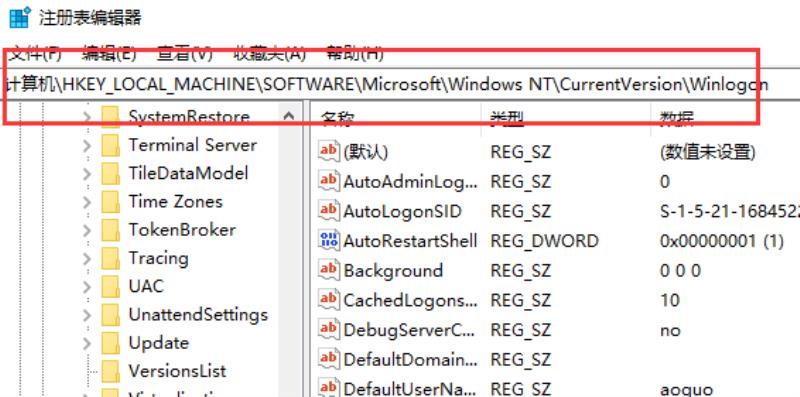Open the 收藏夹(A) favorites menu
Screen dimensions: 800x397
pyautogui.click(x=270, y=53)
